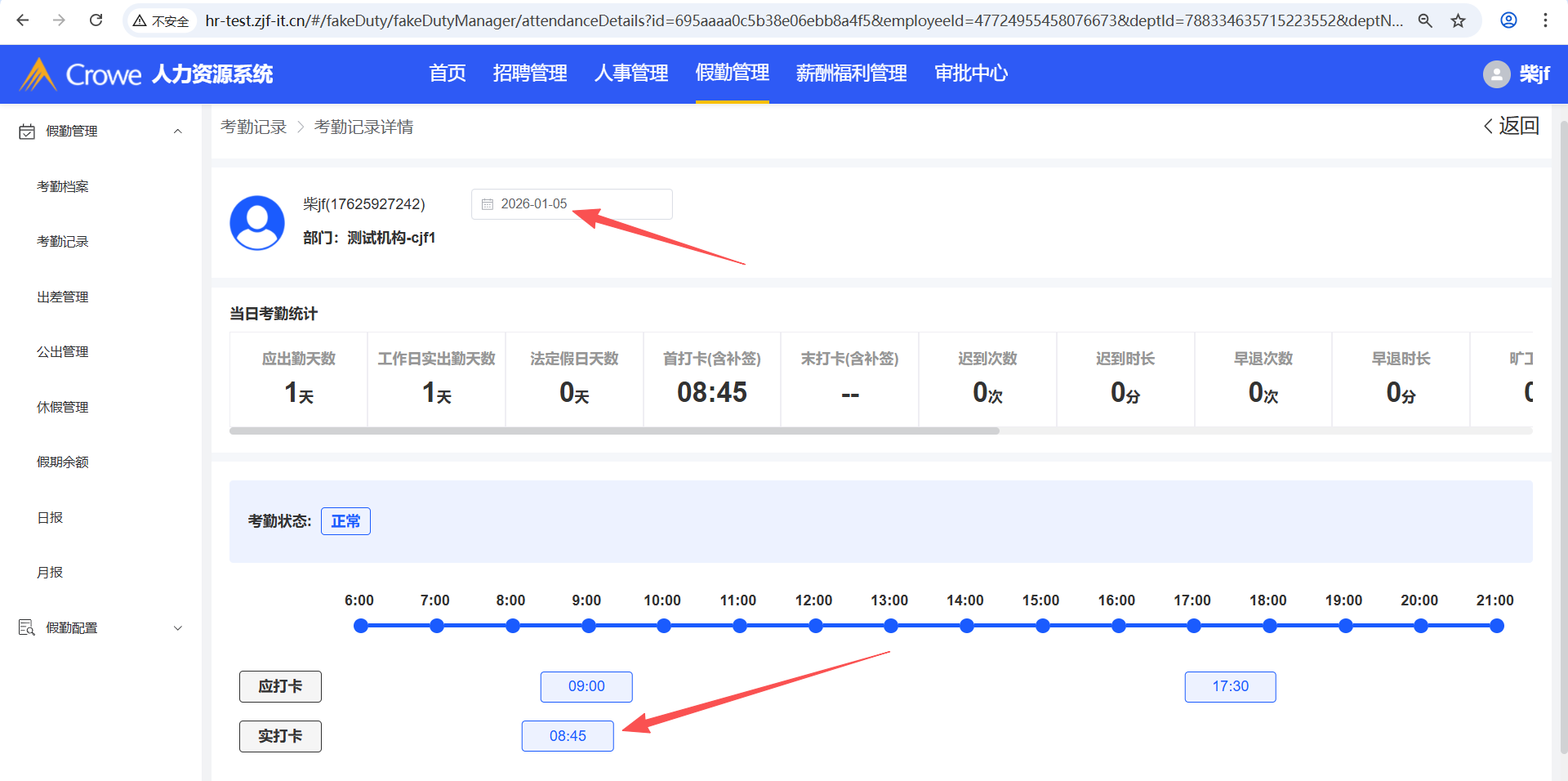The height and width of the screenshot is (781, 1568).
Task: Open the browser zoom magnifier icon
Action: 1425,20
